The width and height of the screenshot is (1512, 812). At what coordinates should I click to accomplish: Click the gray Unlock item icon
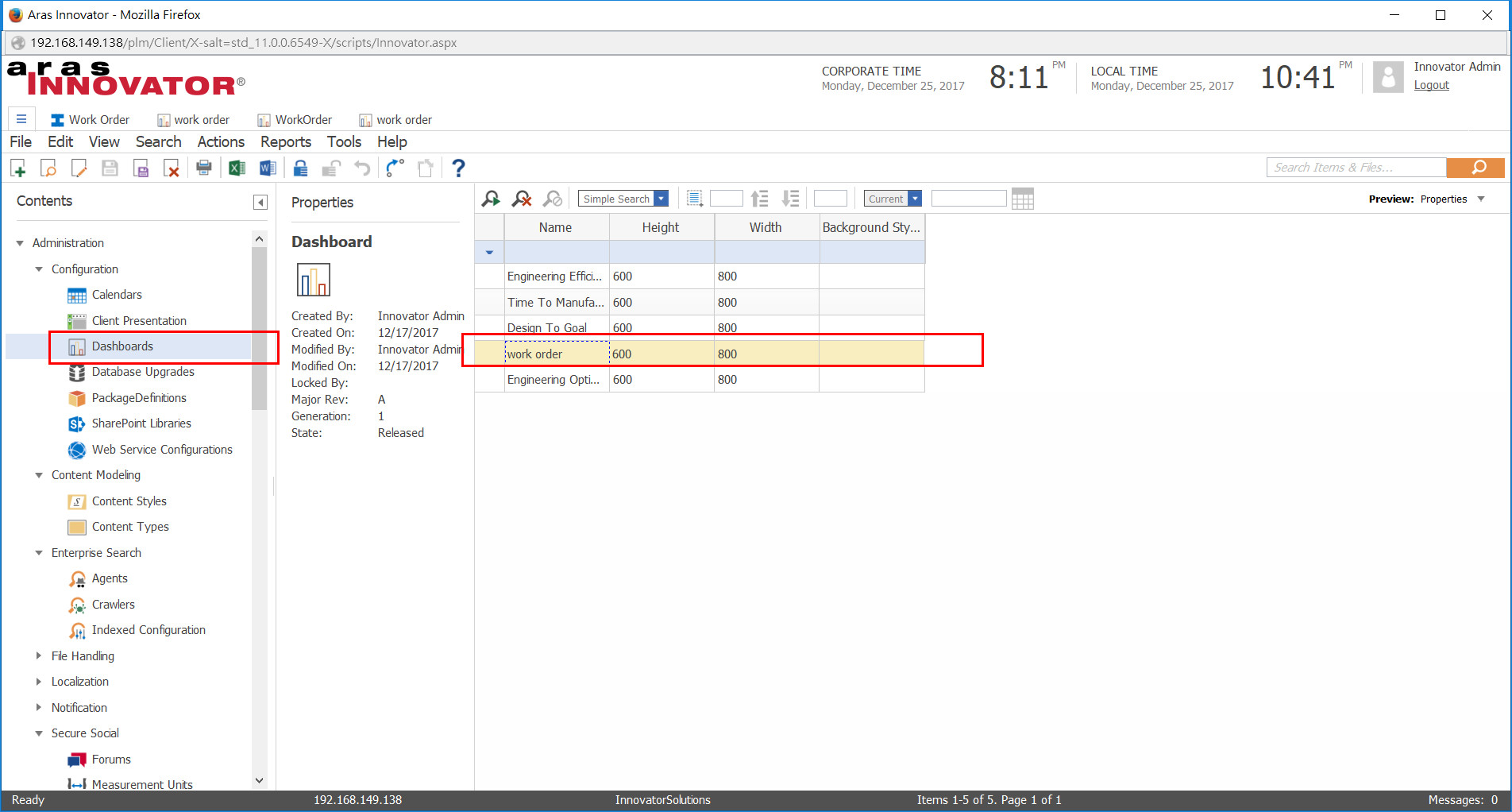pyautogui.click(x=331, y=168)
